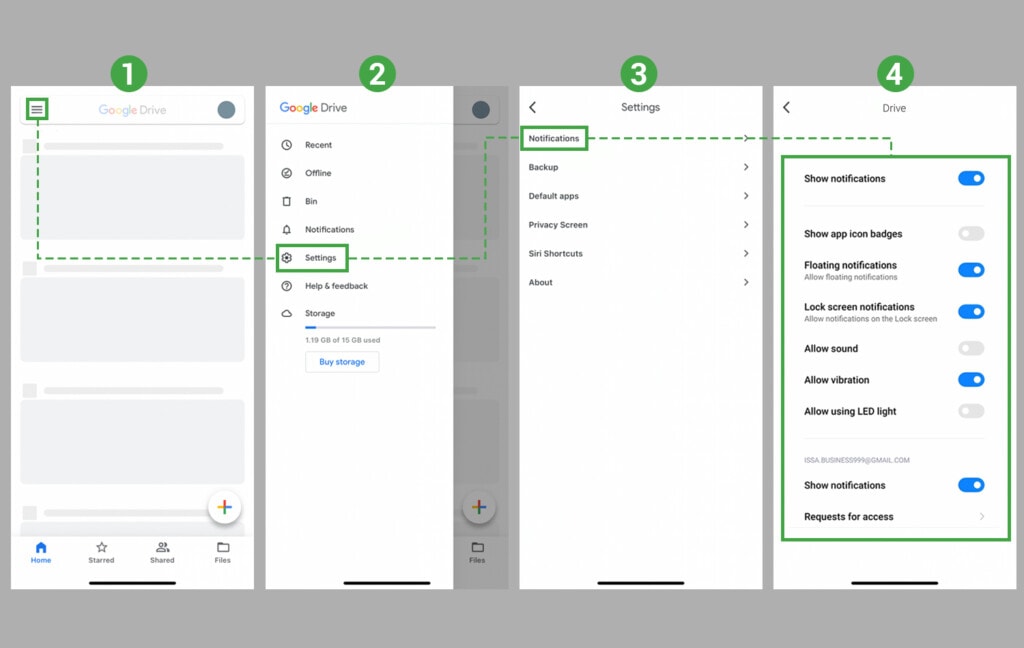Tap the dimmed plus button behind the side menu
Image resolution: width=1024 pixels, height=648 pixels.
[x=479, y=507]
